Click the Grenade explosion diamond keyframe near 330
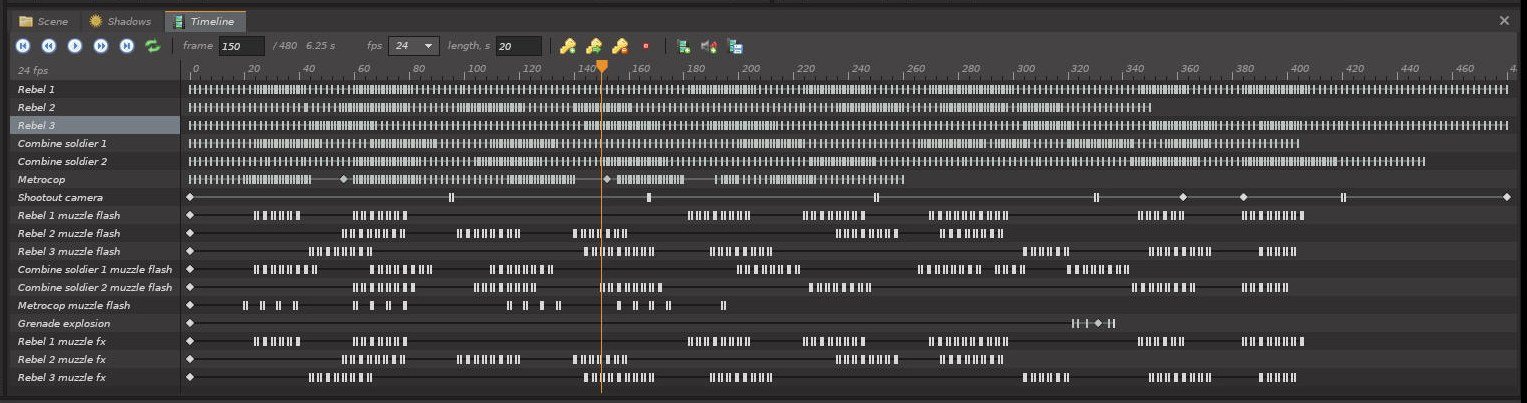The height and width of the screenshot is (403, 1527). 1097,324
